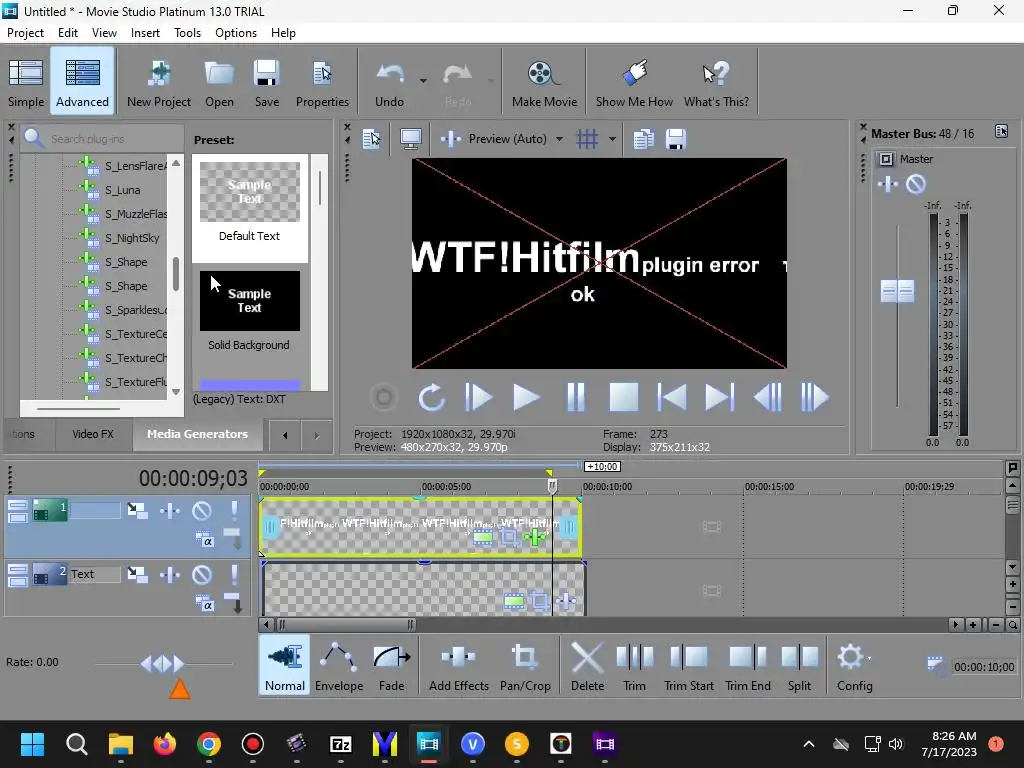Mute video track 1

(202, 510)
